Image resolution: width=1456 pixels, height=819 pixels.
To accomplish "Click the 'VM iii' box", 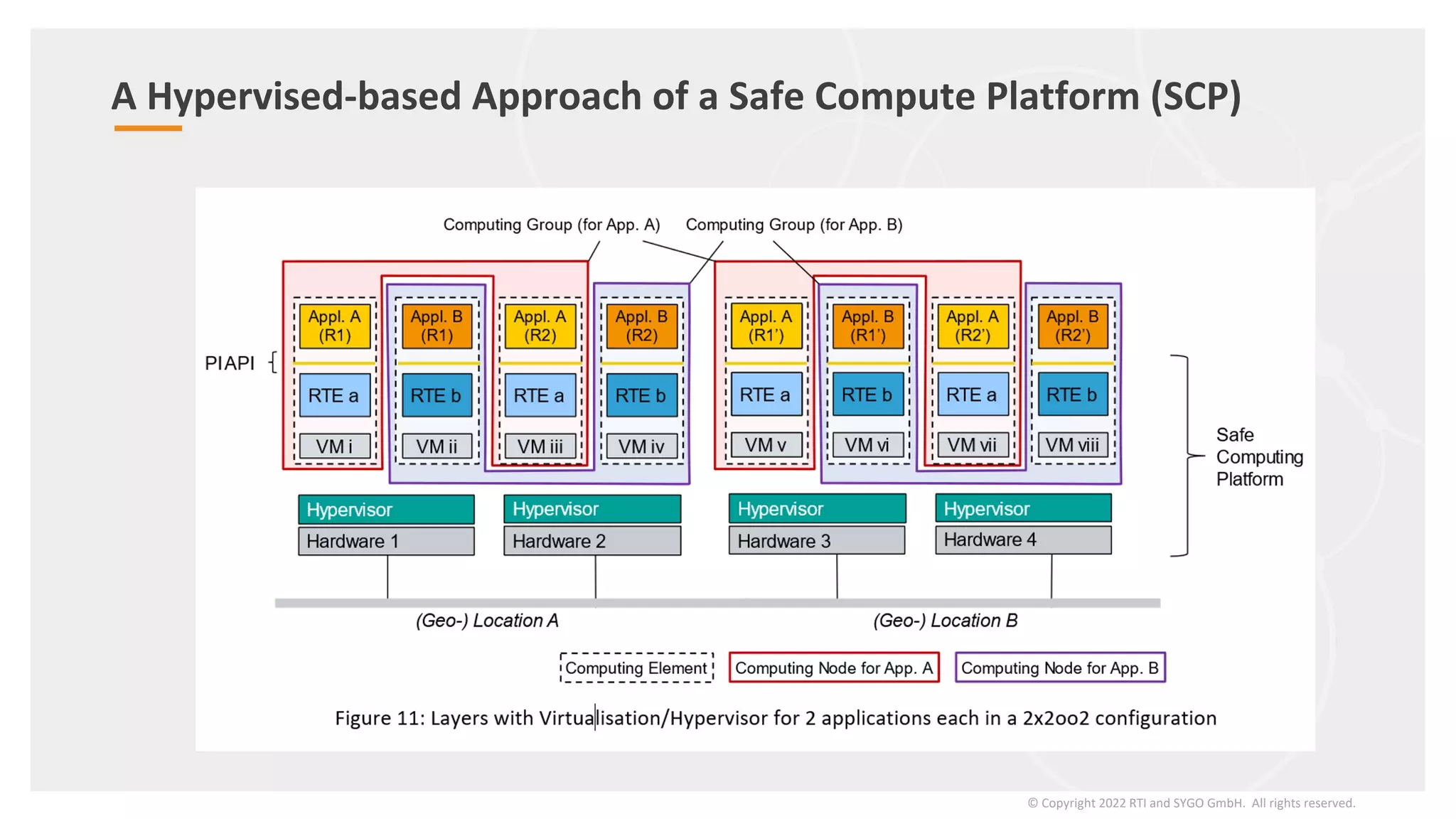I will tap(540, 446).
